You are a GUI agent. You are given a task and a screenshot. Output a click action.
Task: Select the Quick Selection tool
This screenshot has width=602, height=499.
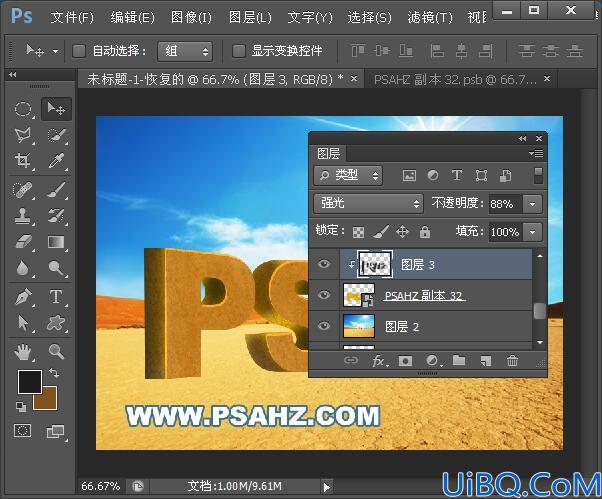coord(56,135)
